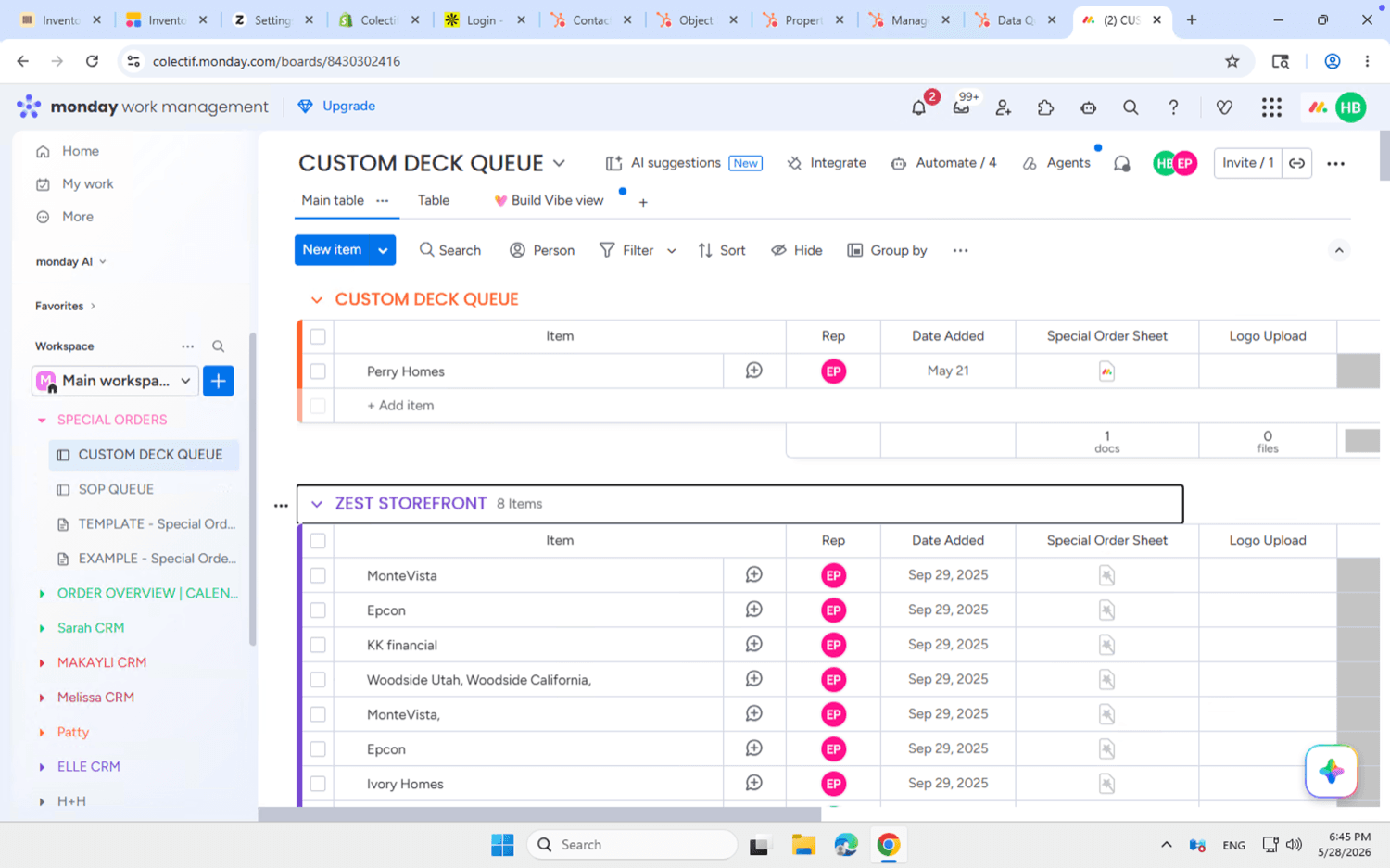This screenshot has width=1390, height=868.
Task: Click the Invite / 1 button
Action: tap(1247, 163)
